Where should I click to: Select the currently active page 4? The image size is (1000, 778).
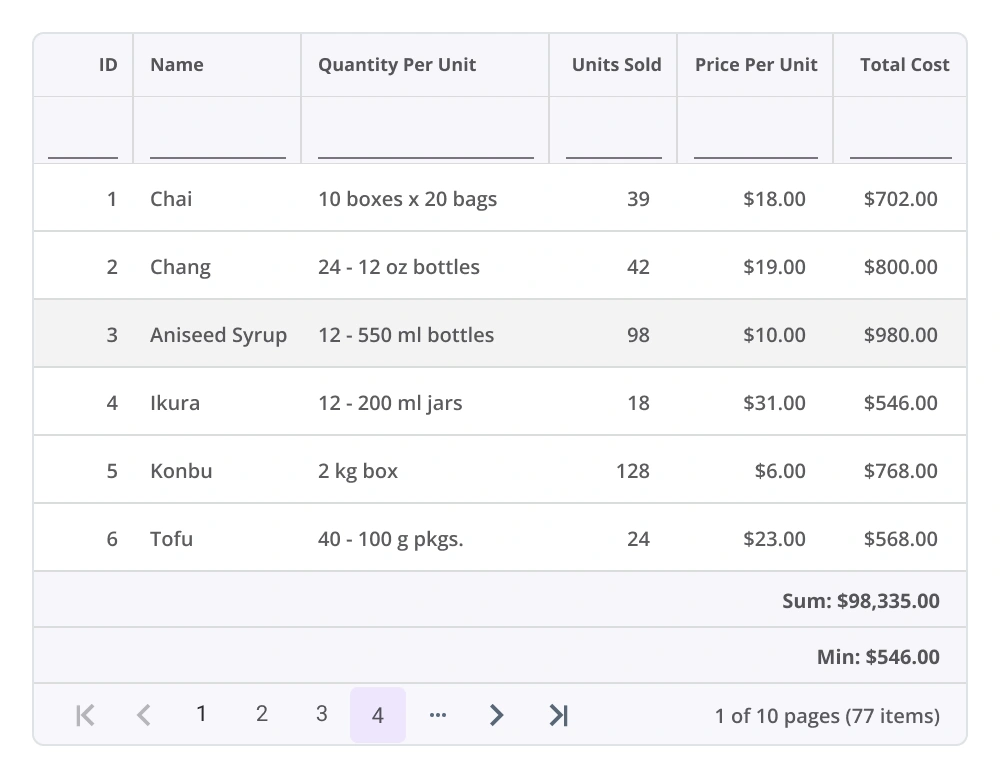[378, 715]
